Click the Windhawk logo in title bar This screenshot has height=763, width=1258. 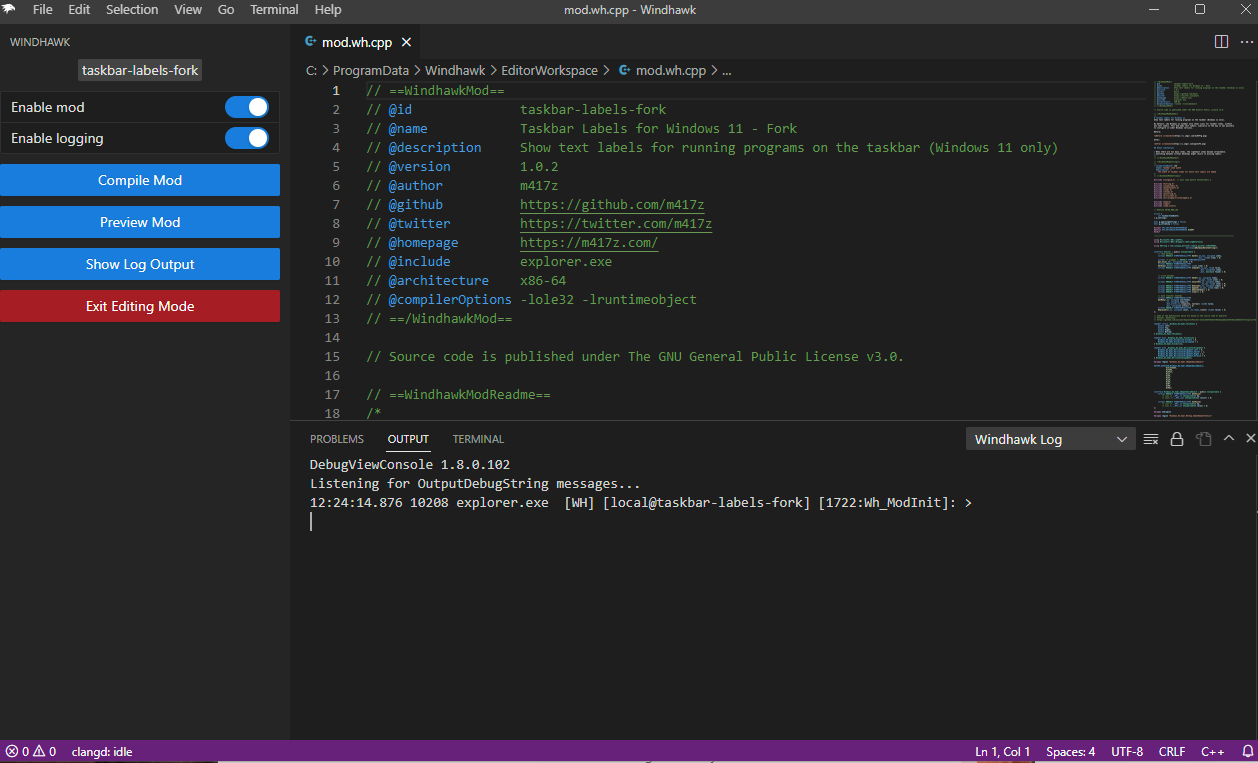point(9,9)
